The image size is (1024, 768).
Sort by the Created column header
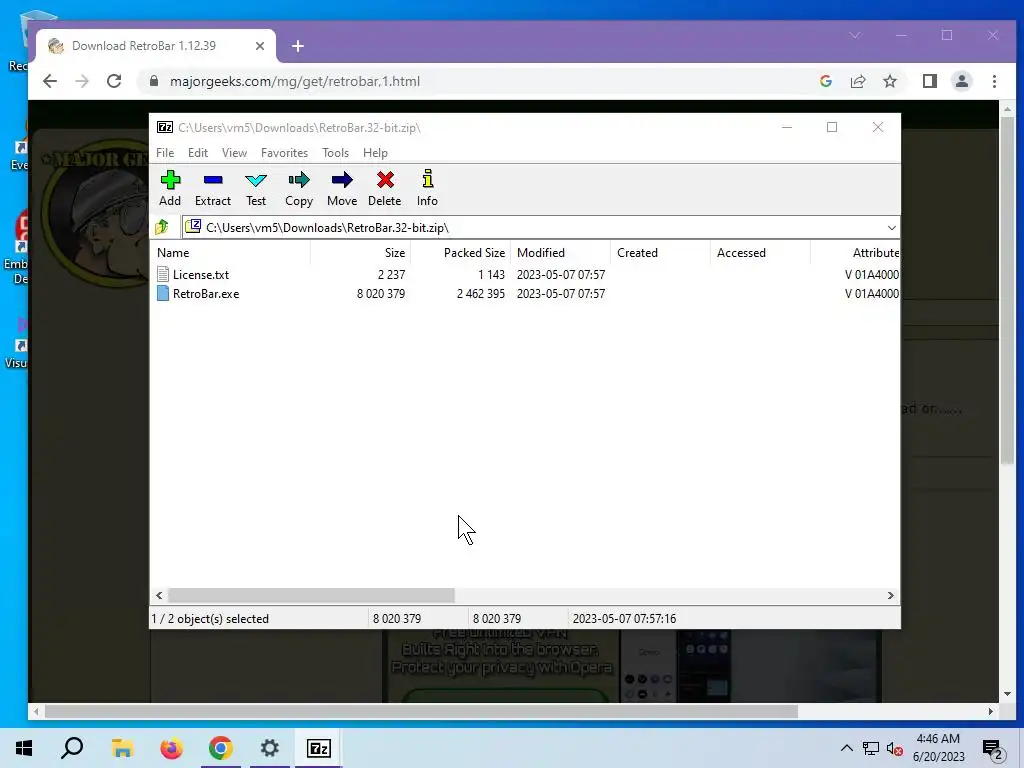click(x=660, y=253)
